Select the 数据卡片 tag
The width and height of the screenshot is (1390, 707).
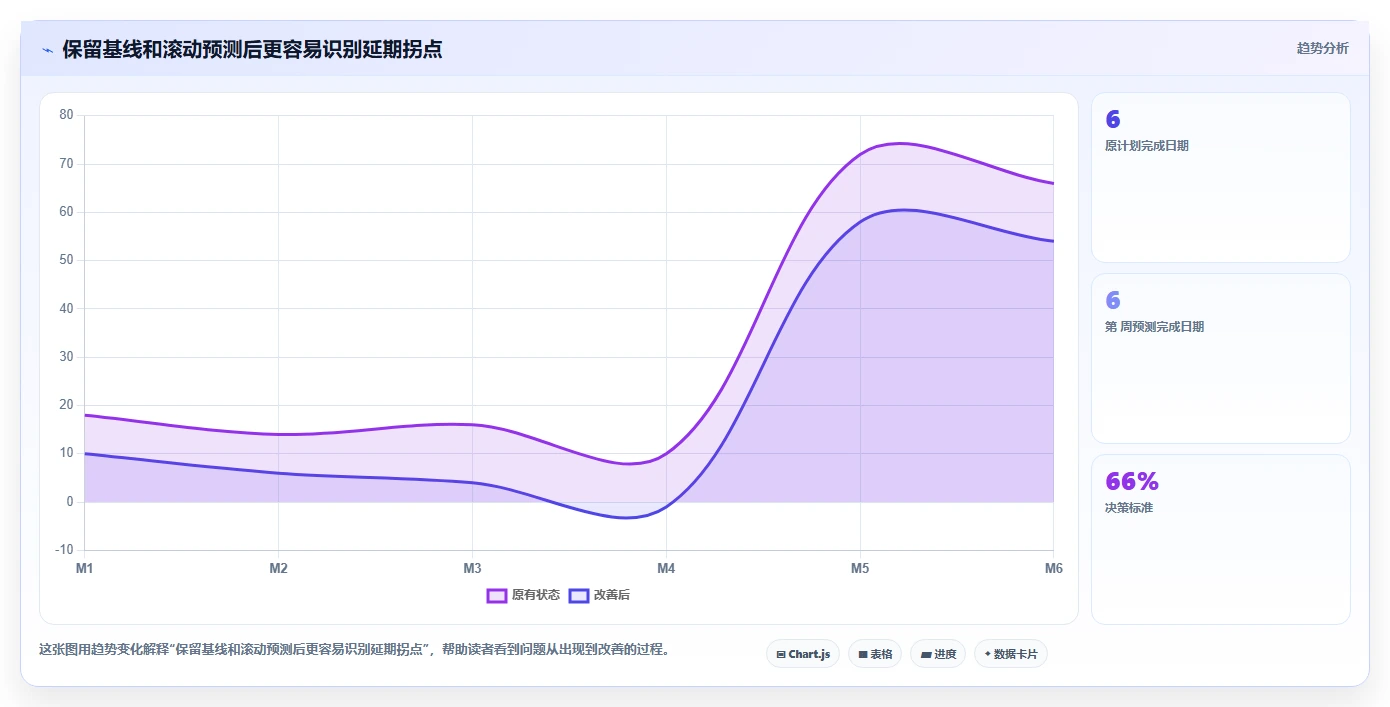pos(1011,654)
